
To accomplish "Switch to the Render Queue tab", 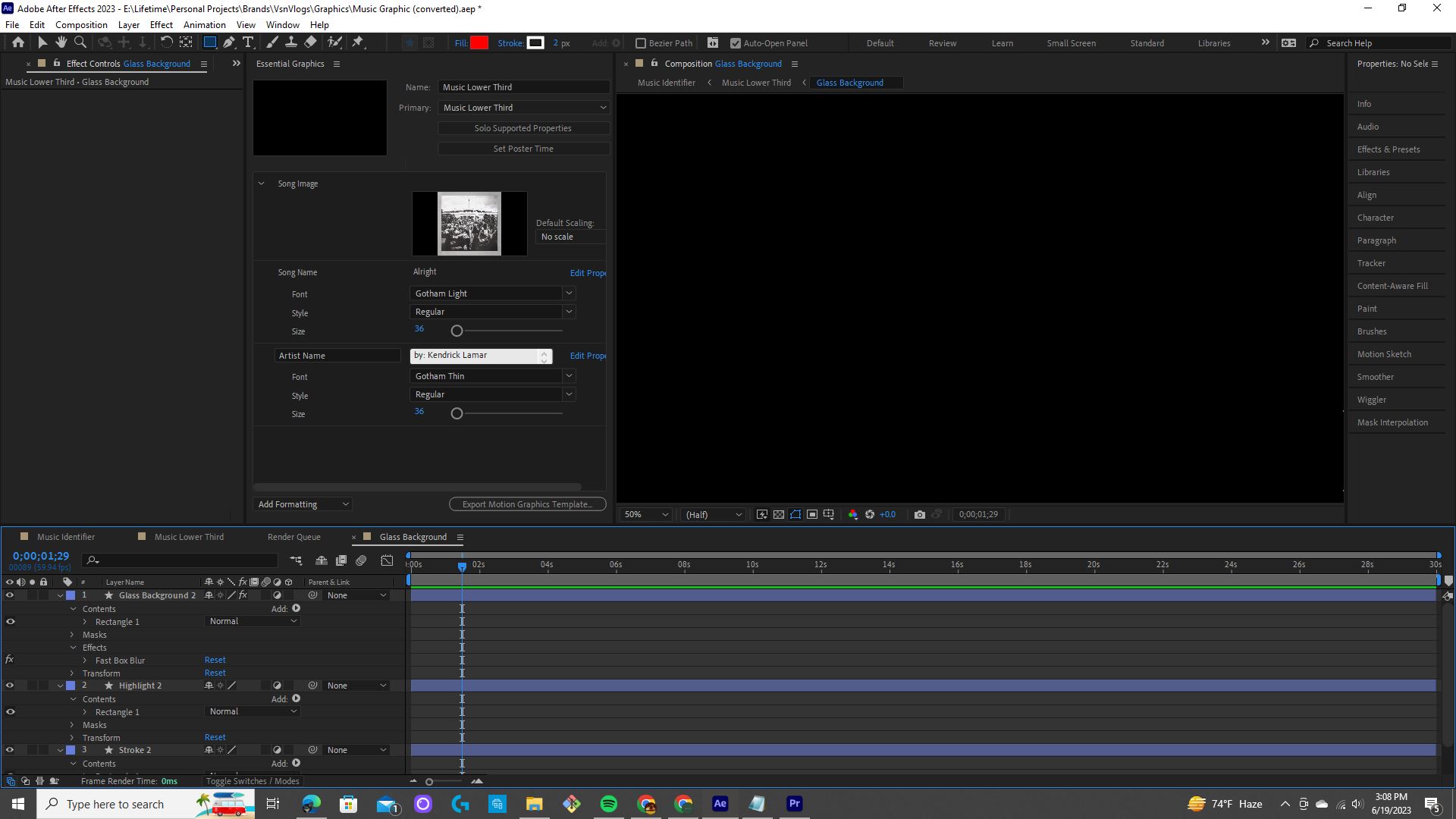I will (x=294, y=537).
